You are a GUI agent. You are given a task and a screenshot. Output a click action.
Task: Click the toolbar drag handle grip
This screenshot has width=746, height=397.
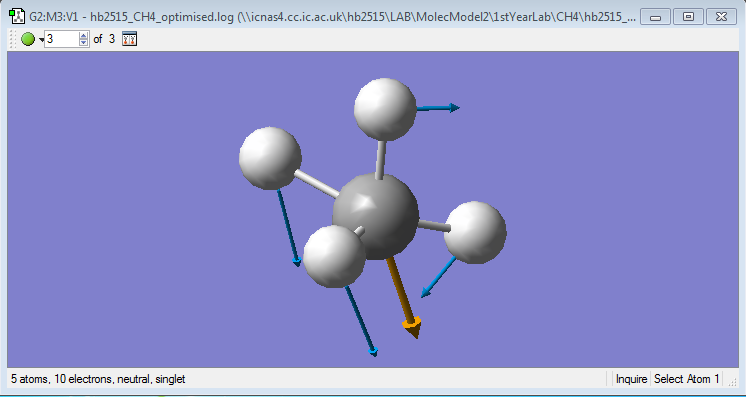[13, 39]
